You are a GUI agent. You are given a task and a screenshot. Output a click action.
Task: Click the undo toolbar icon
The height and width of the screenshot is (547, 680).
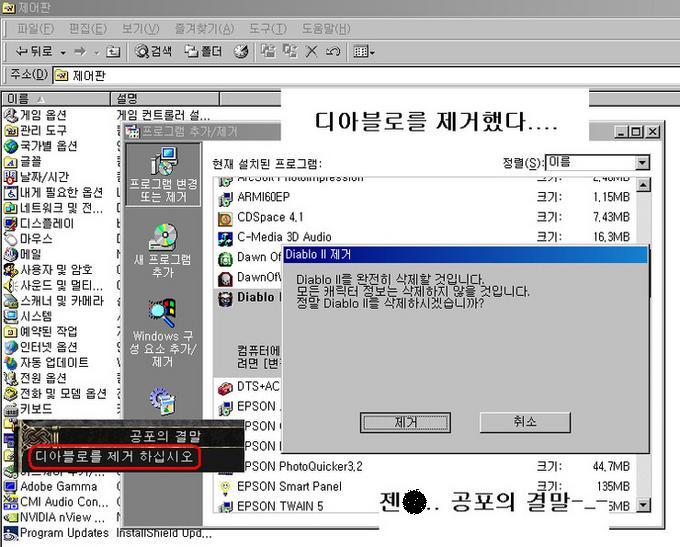coord(333,52)
